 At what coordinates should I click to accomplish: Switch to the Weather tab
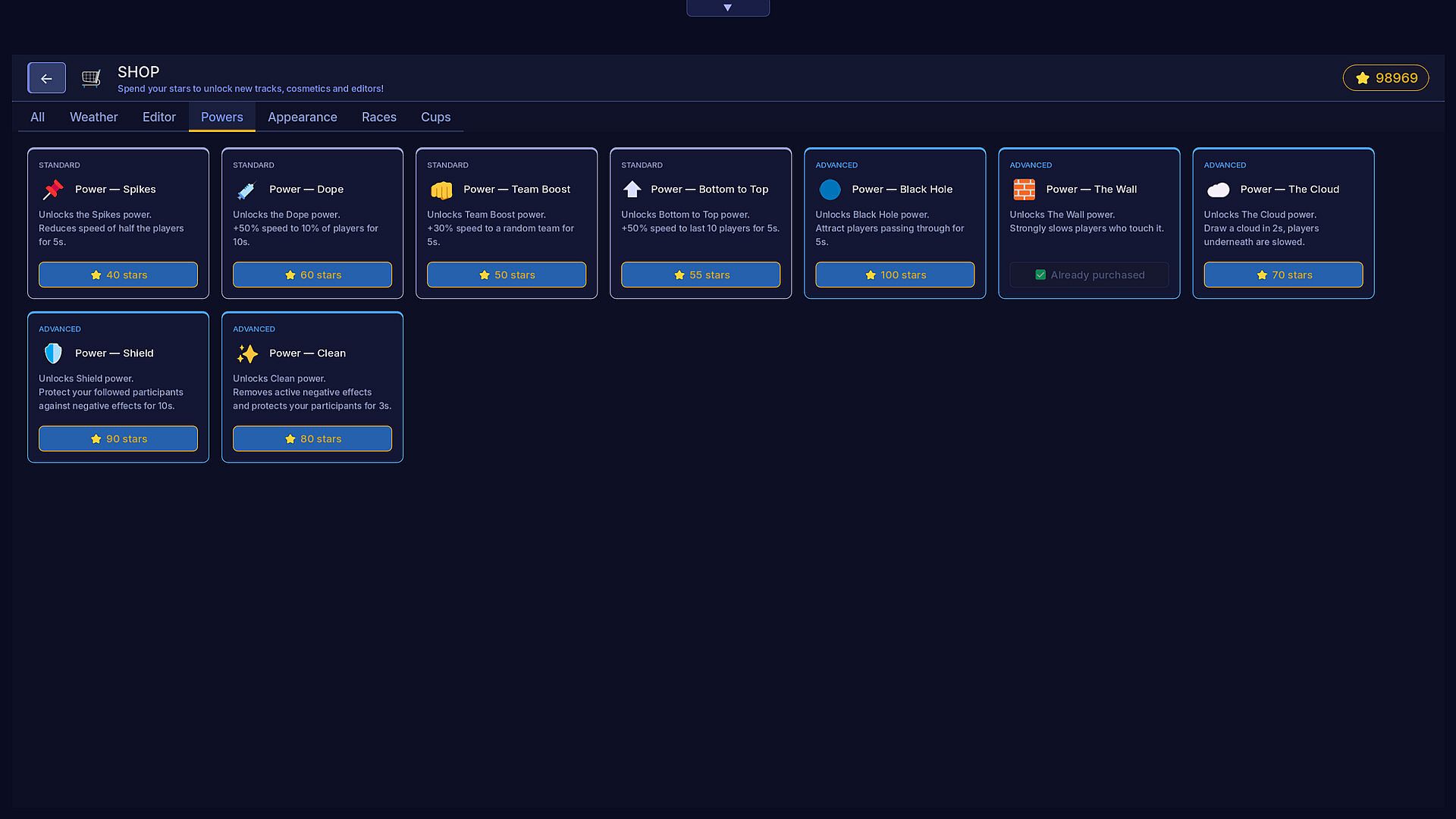tap(94, 117)
